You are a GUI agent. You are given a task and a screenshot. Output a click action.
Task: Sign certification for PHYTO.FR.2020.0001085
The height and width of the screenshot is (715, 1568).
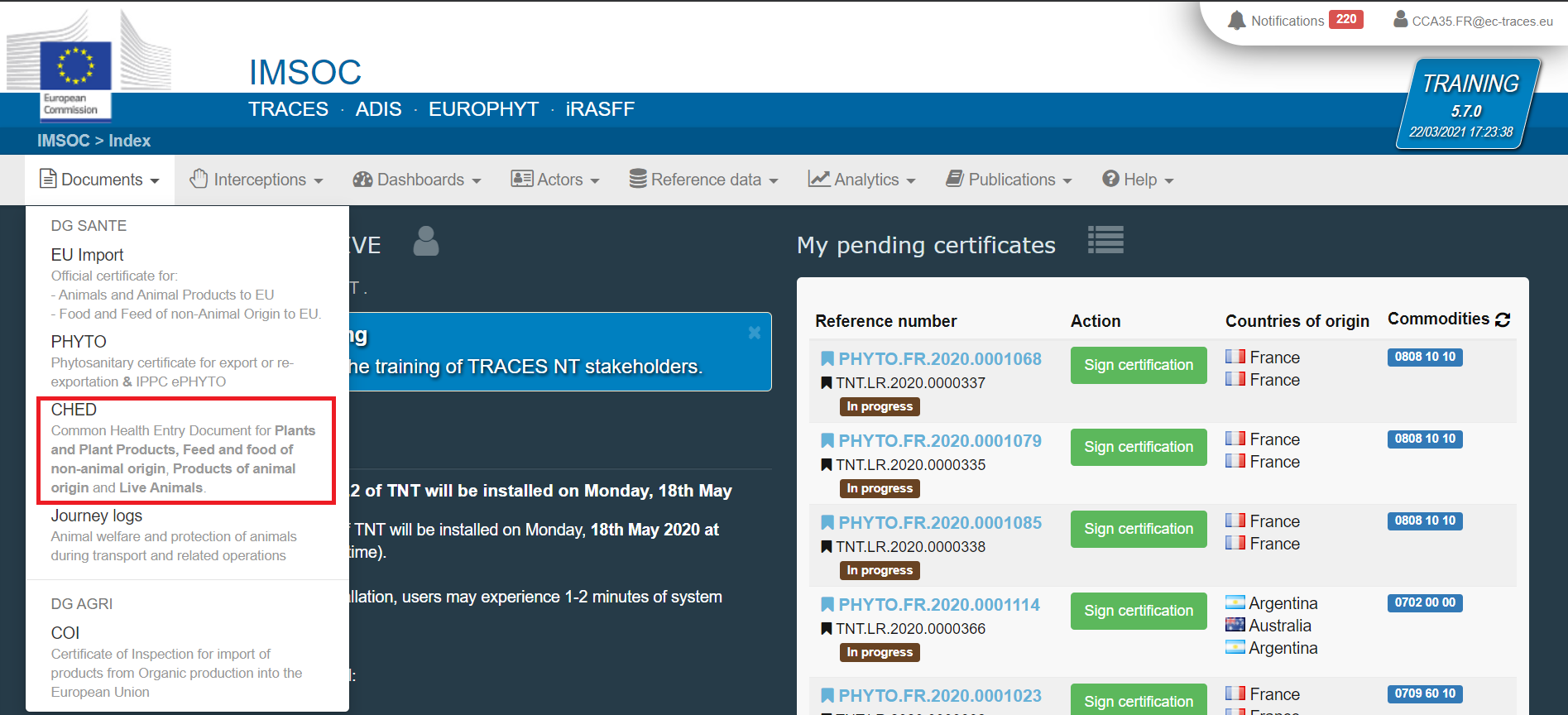[1139, 529]
